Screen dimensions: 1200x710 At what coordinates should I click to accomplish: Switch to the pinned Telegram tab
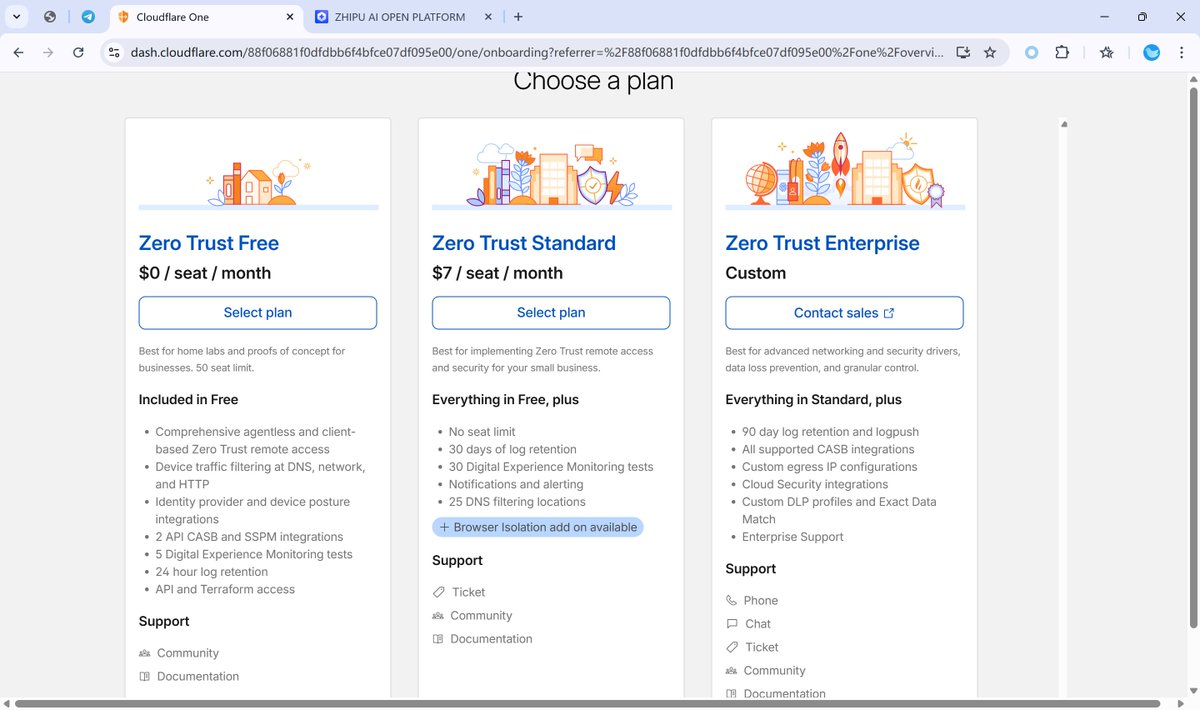click(88, 17)
